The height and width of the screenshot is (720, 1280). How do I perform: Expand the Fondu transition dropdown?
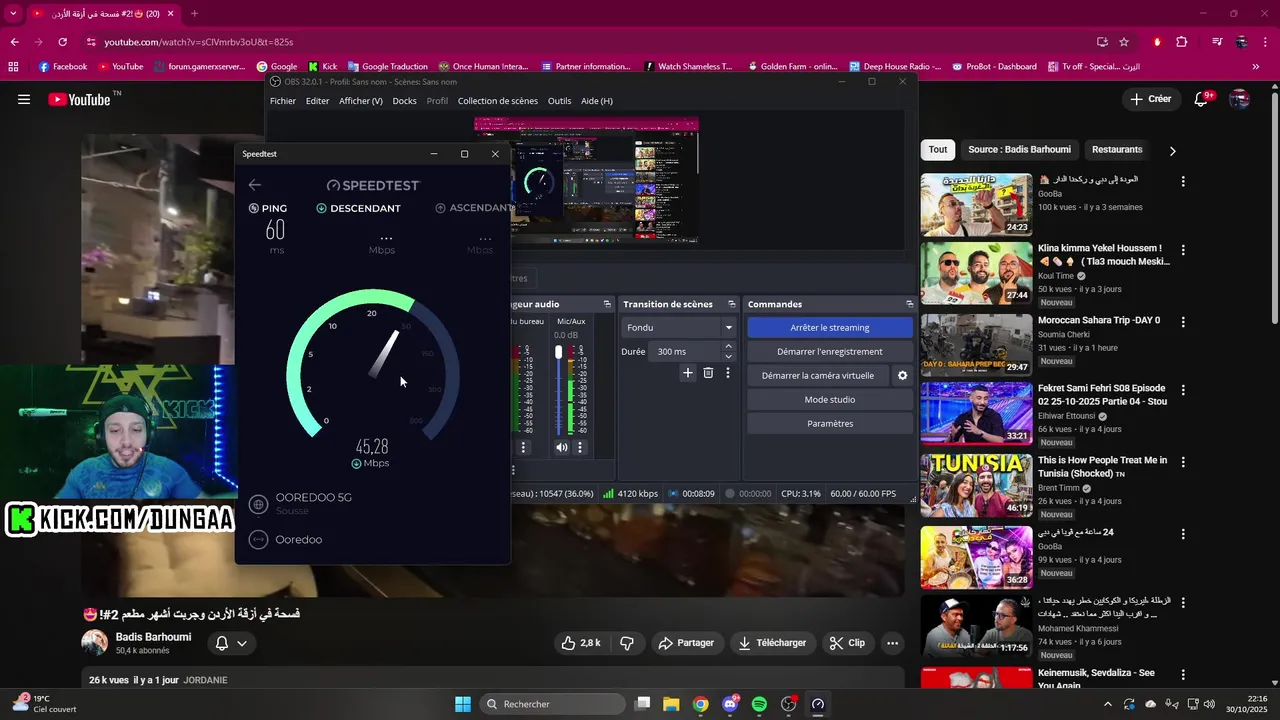(728, 327)
